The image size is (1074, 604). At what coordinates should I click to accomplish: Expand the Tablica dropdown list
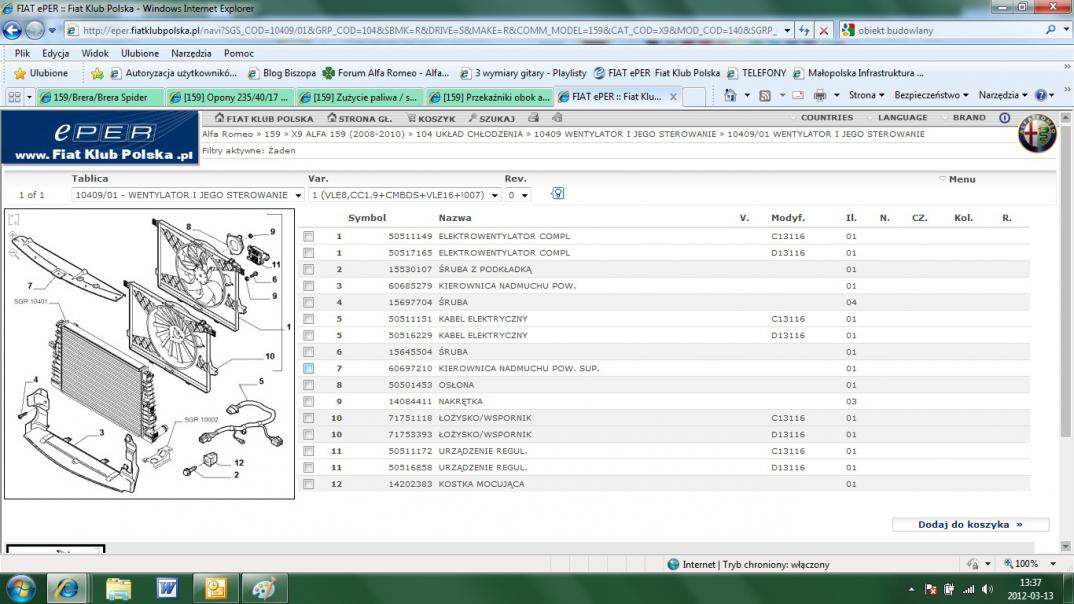[298, 195]
